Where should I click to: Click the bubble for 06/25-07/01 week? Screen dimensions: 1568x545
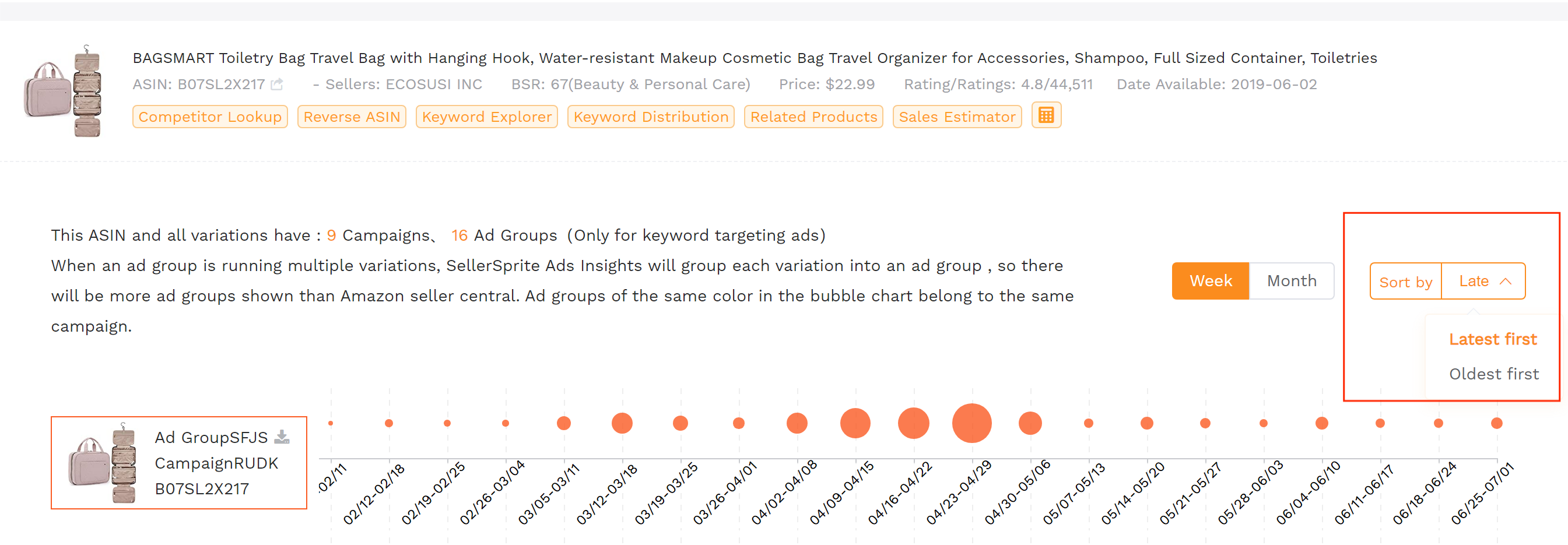point(1496,423)
